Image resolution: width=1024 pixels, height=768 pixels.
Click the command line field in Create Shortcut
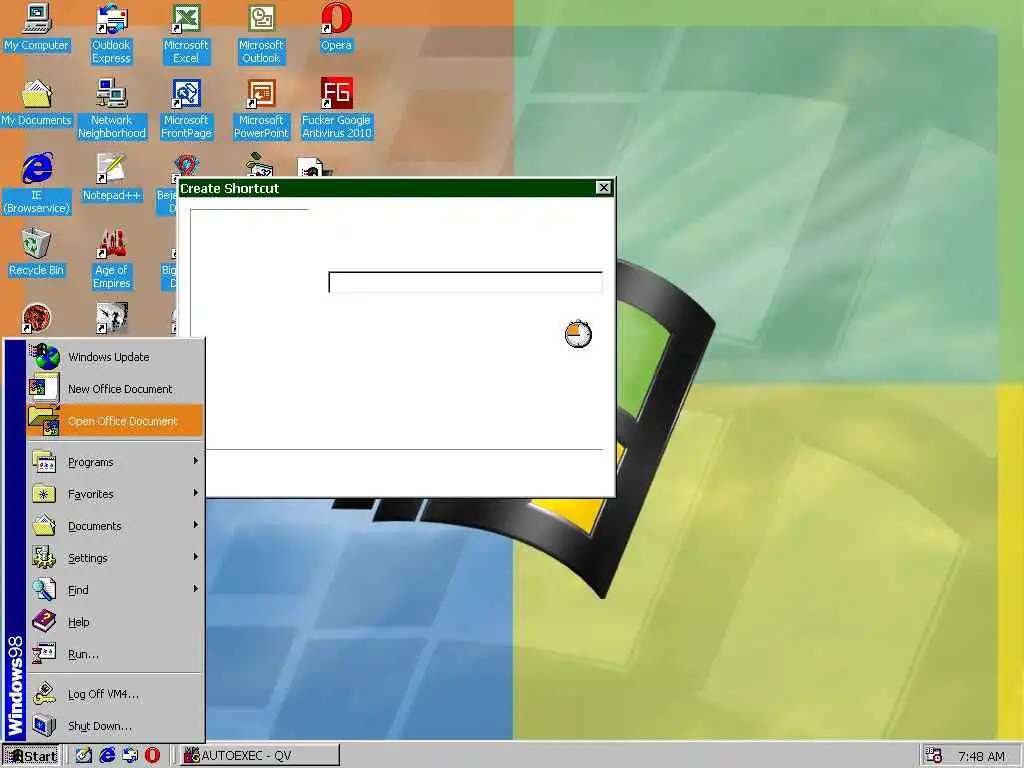[465, 283]
